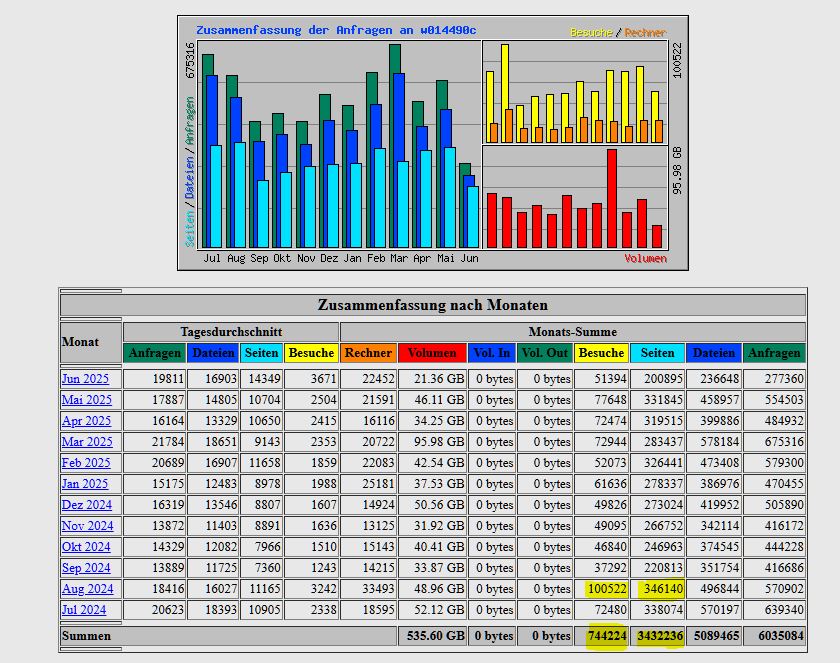The width and height of the screenshot is (840, 663).
Task: Open the Okt 2024 report link
Action: 86,547
